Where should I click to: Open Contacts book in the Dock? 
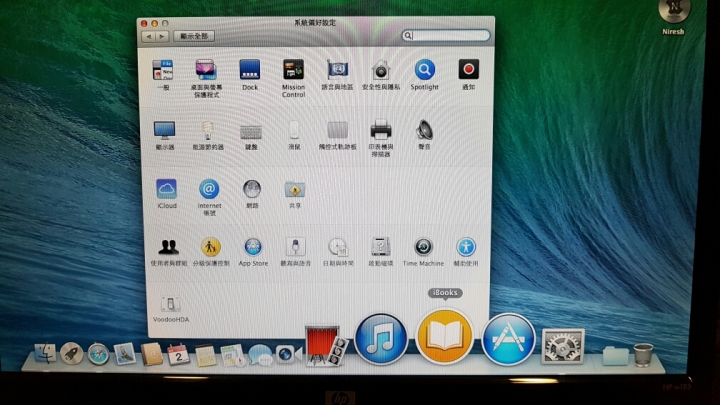(x=152, y=354)
